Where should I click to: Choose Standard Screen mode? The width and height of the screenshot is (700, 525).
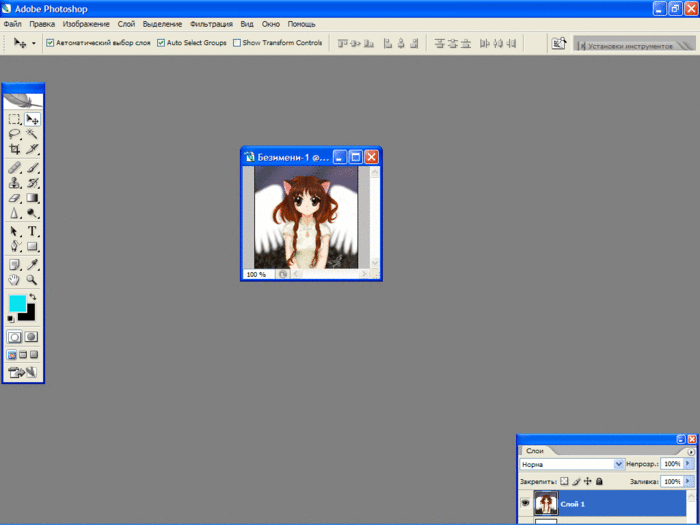click(x=12, y=355)
